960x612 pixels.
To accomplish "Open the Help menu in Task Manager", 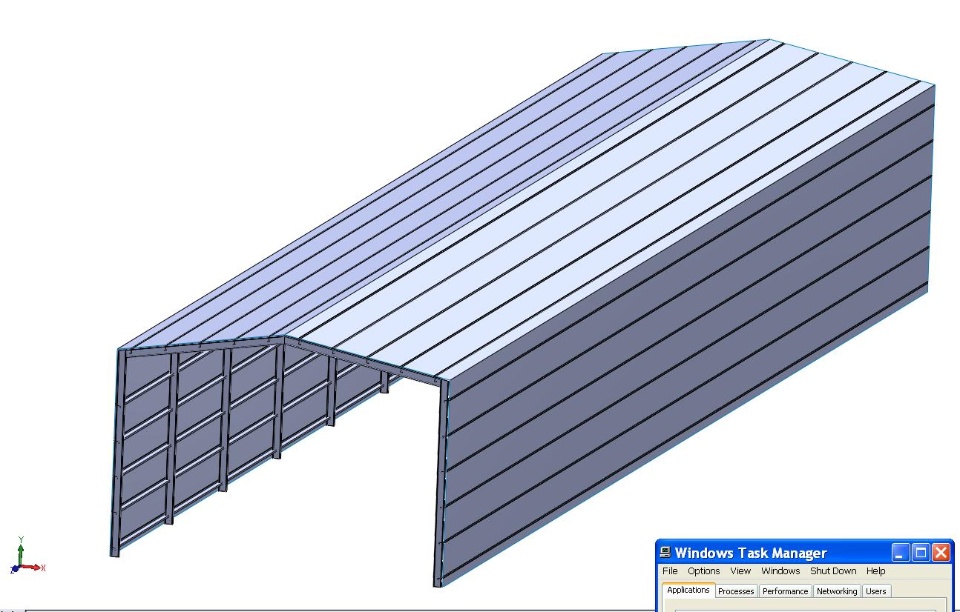I will tap(876, 571).
